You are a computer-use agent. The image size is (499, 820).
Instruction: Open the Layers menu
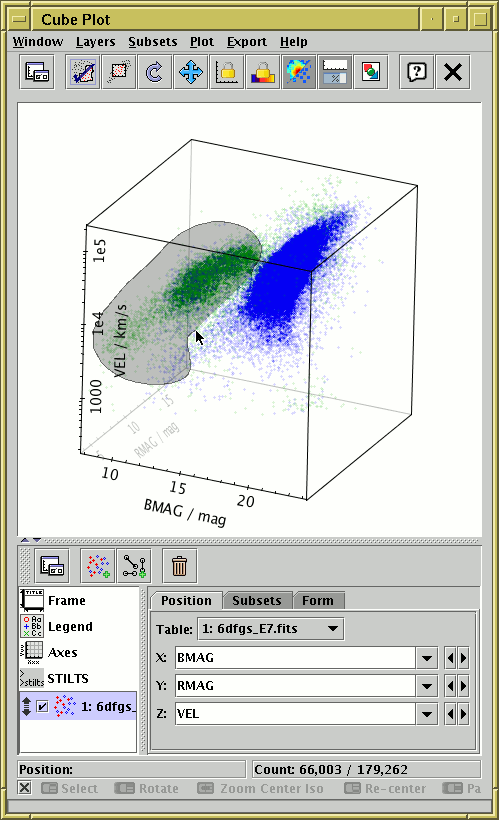pyautogui.click(x=95, y=42)
